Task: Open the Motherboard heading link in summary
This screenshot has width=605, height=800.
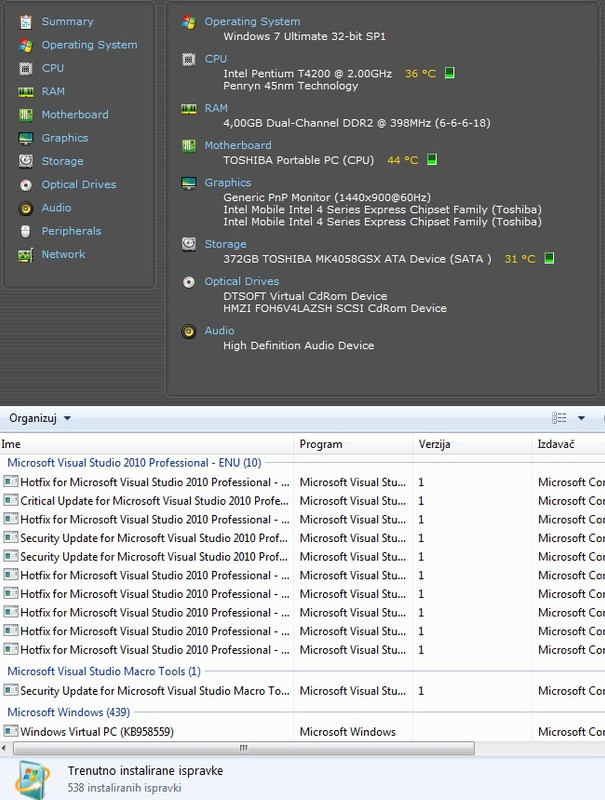Action: pyautogui.click(x=238, y=146)
